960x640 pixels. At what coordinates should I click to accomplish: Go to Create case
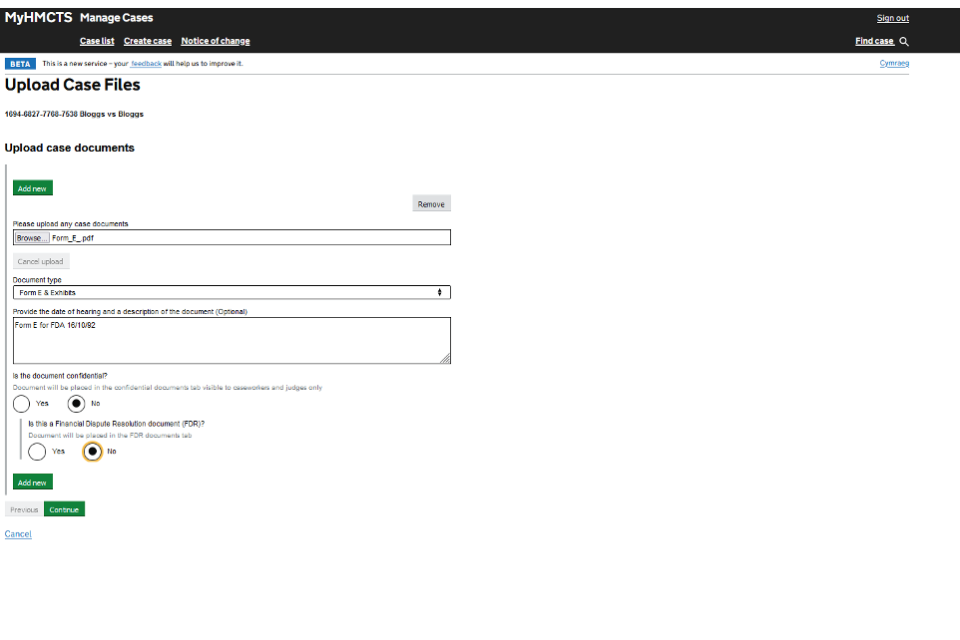pyautogui.click(x=148, y=41)
